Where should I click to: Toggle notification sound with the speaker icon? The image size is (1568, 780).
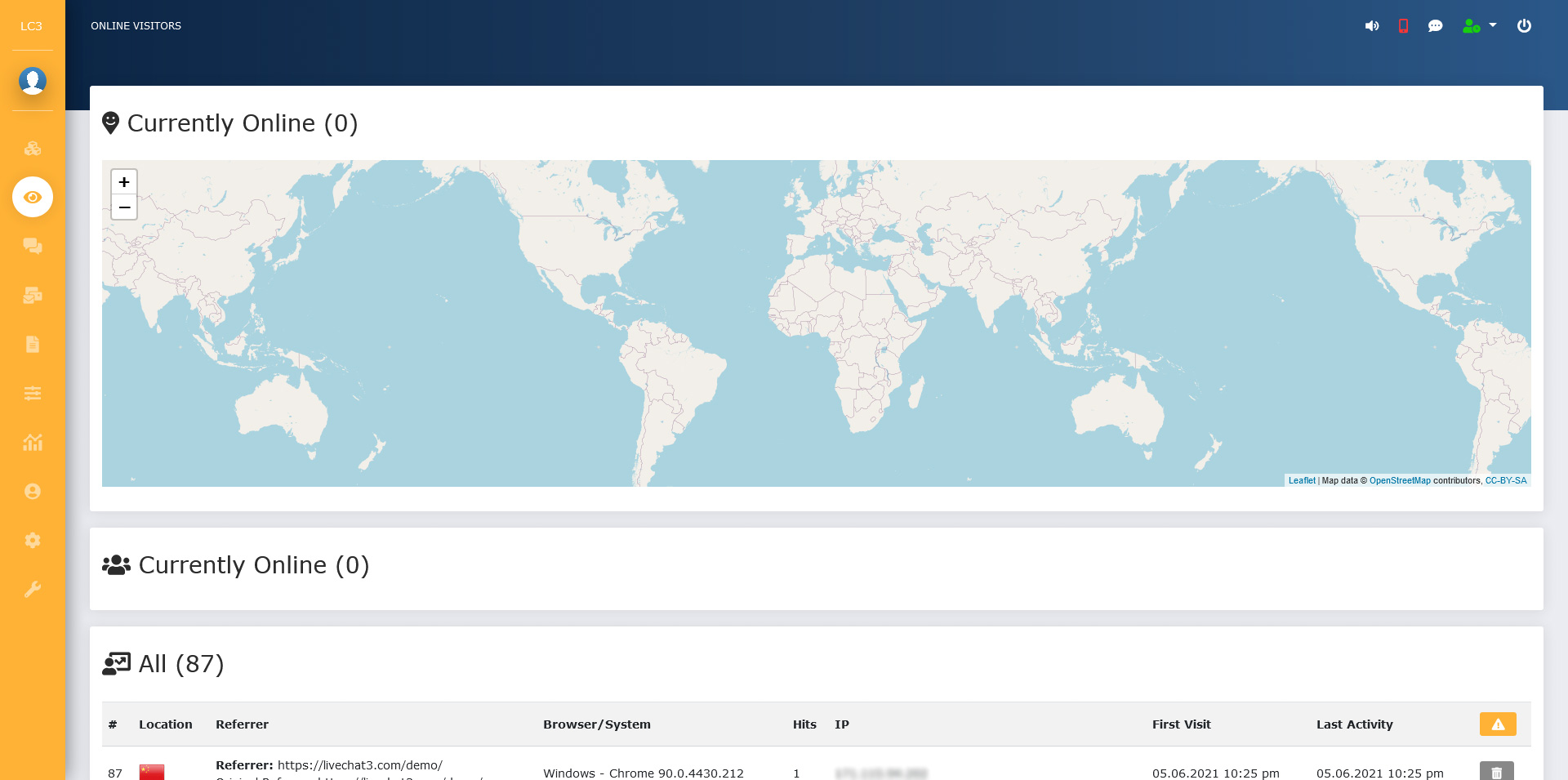[1372, 26]
